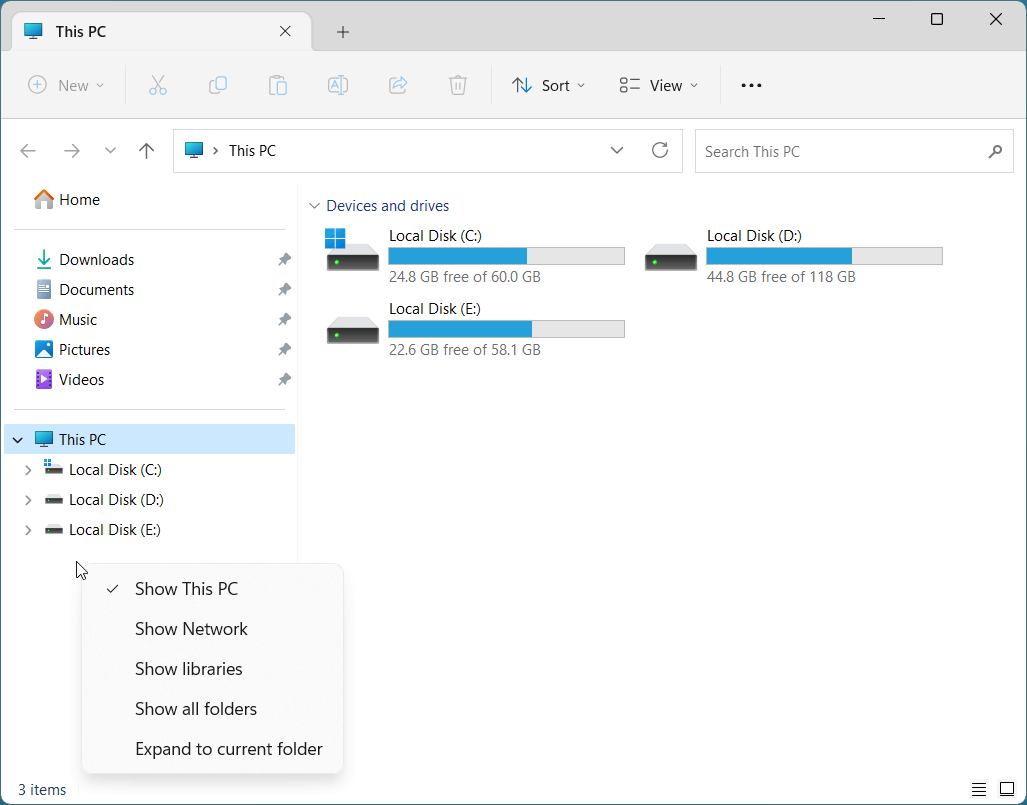This screenshot has height=805, width=1027.
Task: Choose Expand to current folder from the menu
Action: 228,748
